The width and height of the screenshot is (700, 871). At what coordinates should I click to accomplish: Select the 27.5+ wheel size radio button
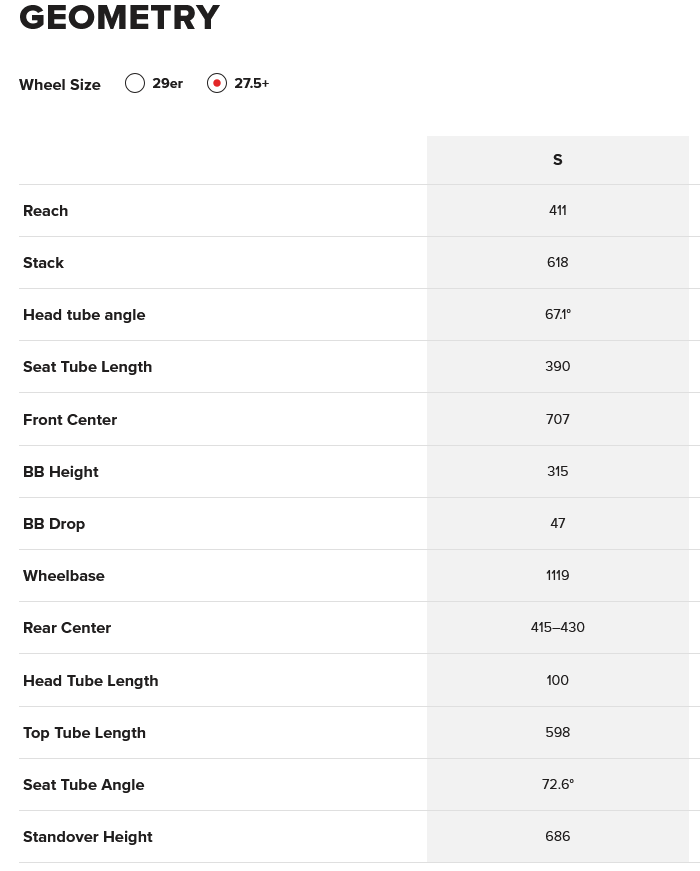click(x=217, y=83)
